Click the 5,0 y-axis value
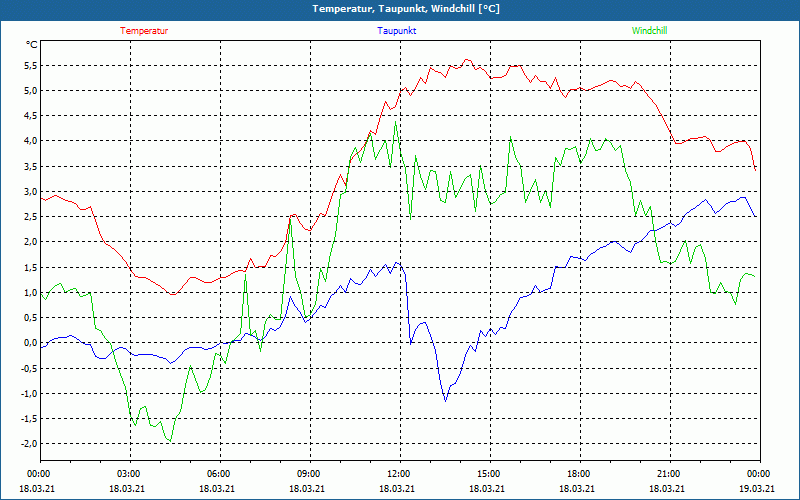The image size is (800, 500). (x=31, y=91)
